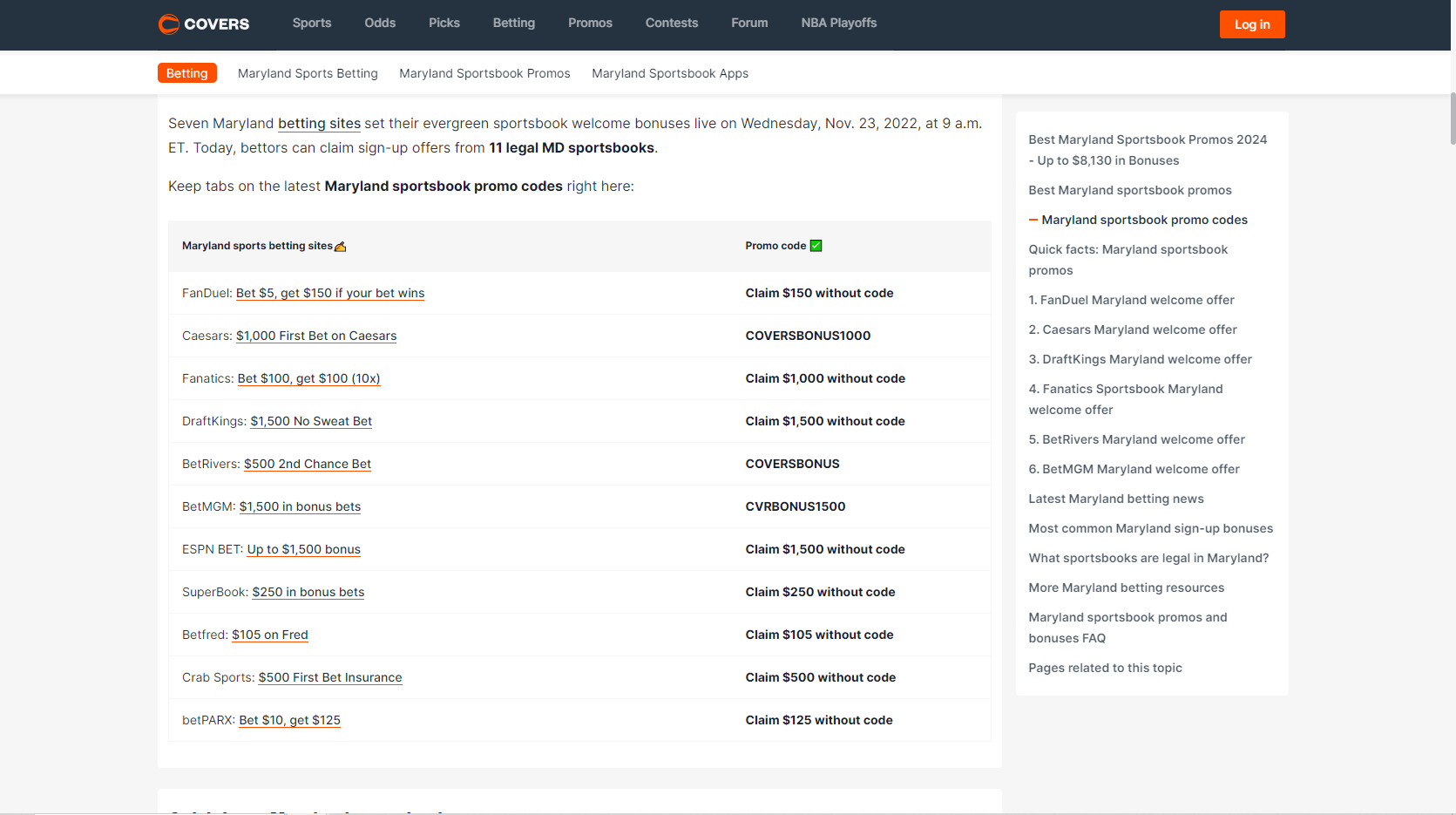Open the Odds menu
The image size is (1456, 815).
pos(380,23)
